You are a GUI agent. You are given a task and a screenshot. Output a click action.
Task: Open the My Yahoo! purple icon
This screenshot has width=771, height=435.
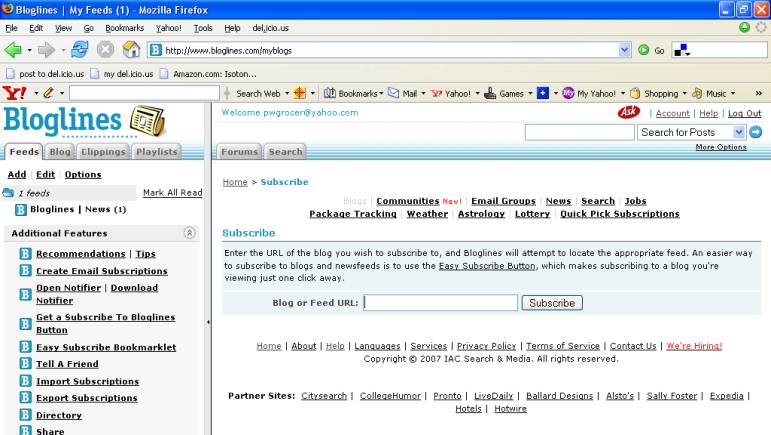coord(568,93)
